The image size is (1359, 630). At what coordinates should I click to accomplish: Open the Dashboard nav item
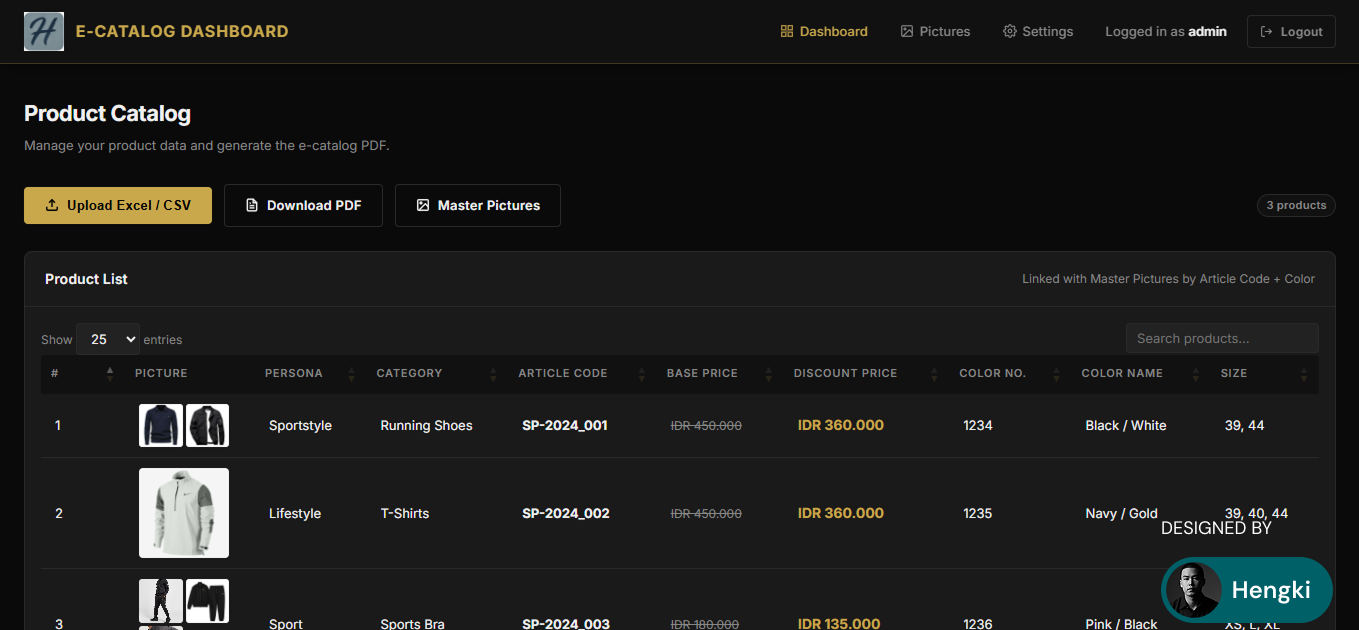coord(824,32)
